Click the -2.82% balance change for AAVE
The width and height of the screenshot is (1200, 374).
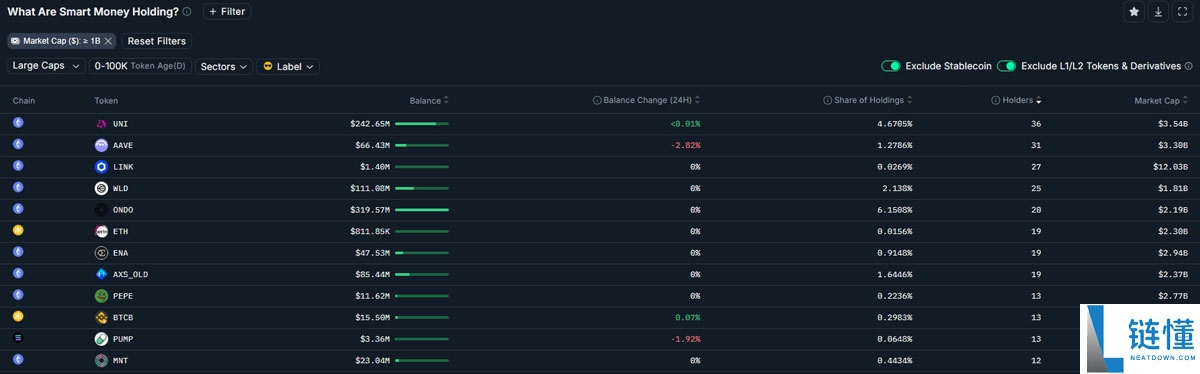point(685,145)
